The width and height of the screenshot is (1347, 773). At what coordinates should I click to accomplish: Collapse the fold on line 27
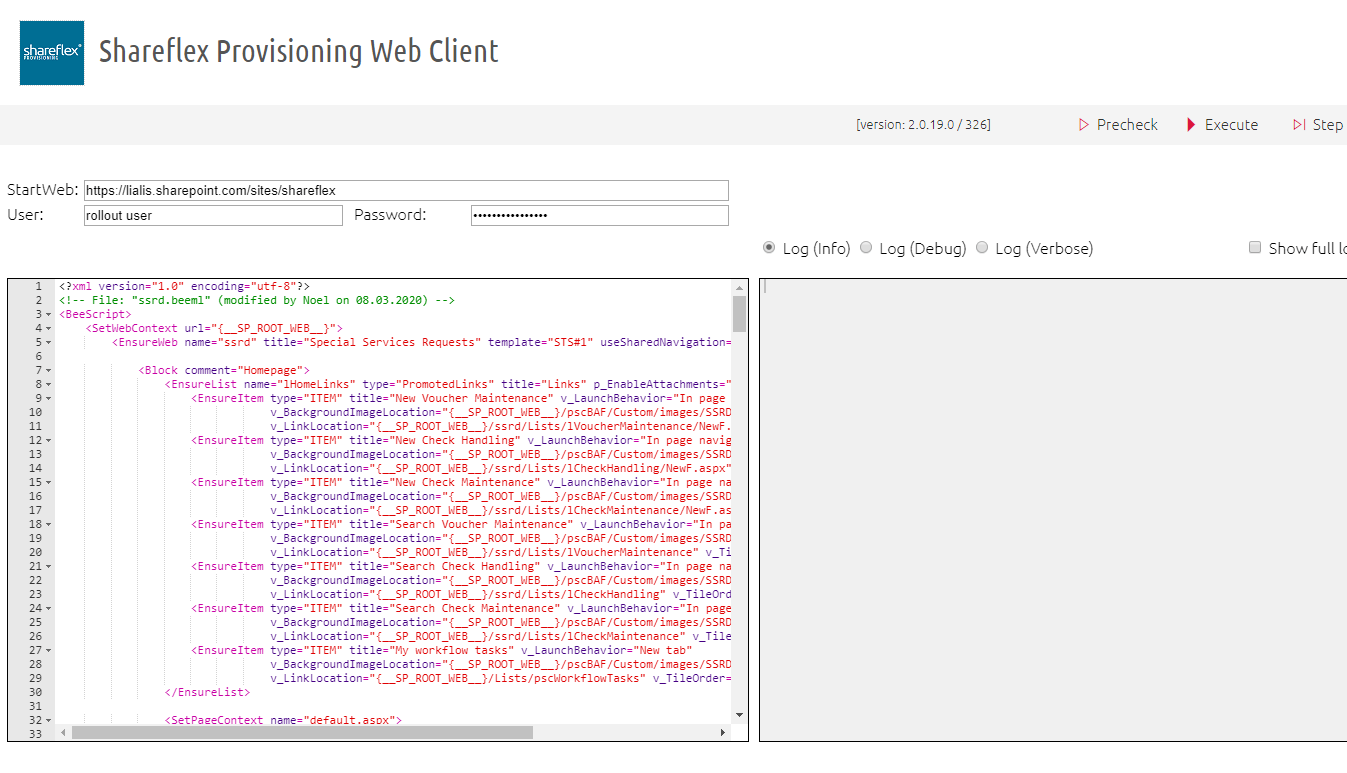tap(49, 650)
